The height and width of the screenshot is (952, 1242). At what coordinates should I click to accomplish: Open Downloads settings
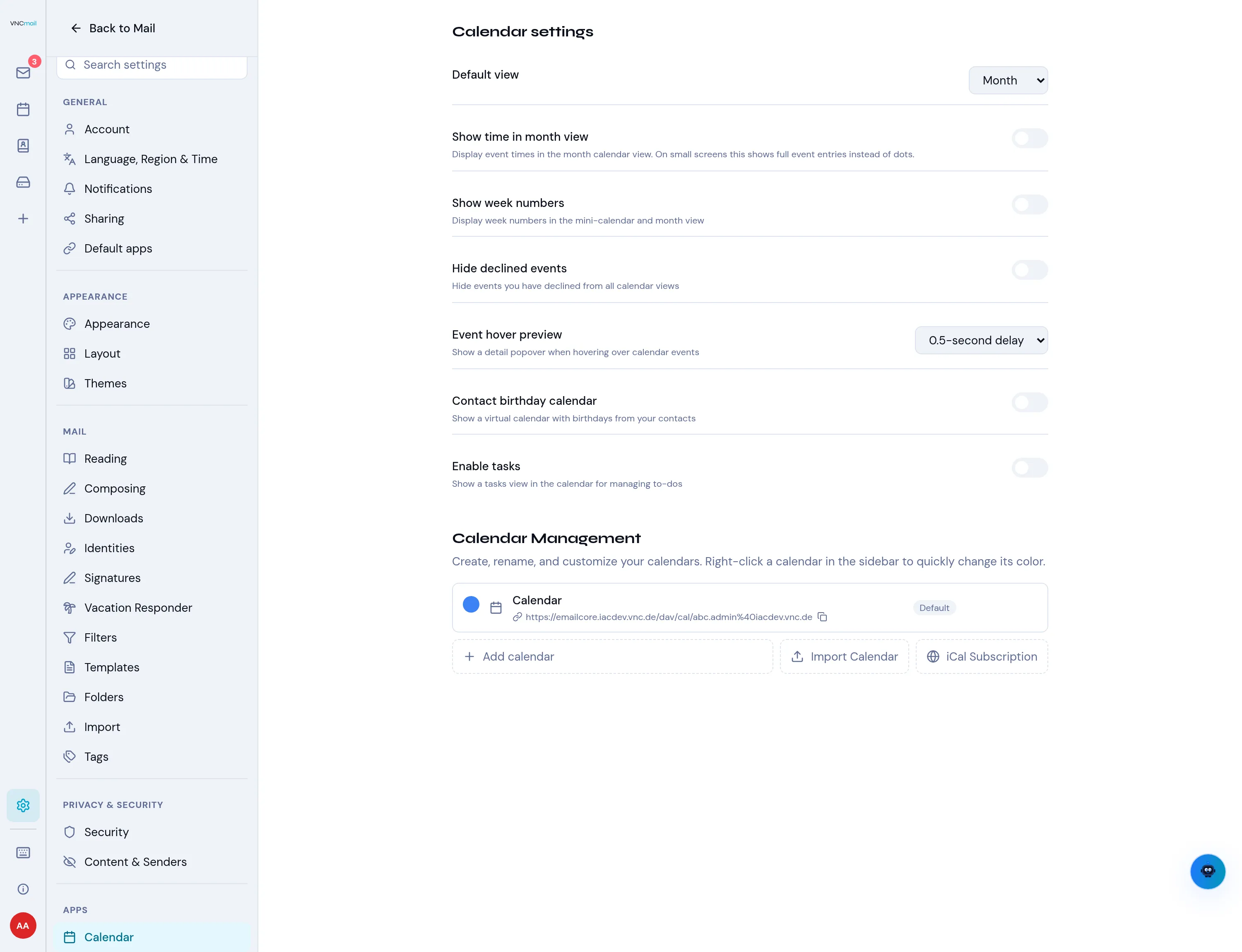click(152, 519)
